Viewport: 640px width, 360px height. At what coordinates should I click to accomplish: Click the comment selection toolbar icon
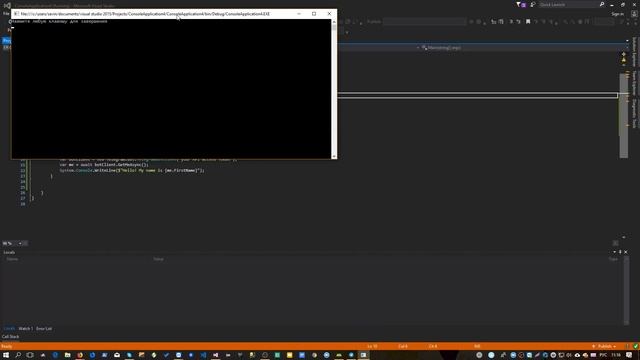tap(511, 22)
